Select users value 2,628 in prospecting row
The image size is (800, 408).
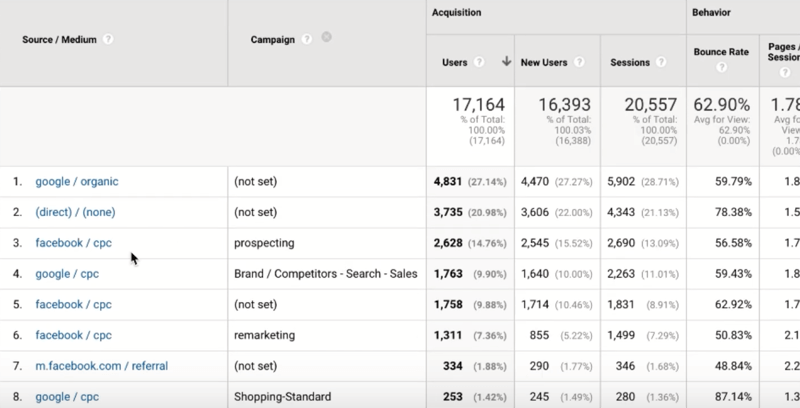coord(448,243)
